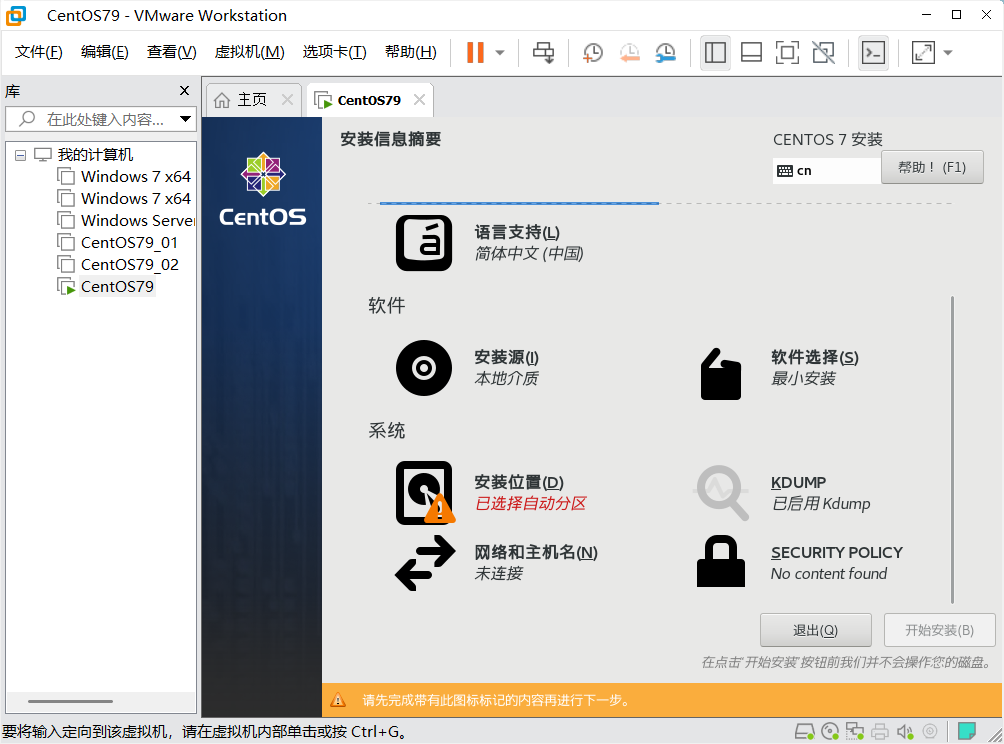Click the Send Ctrl+Alt+Del toolbar icon
This screenshot has width=1004, height=744.
544,53
